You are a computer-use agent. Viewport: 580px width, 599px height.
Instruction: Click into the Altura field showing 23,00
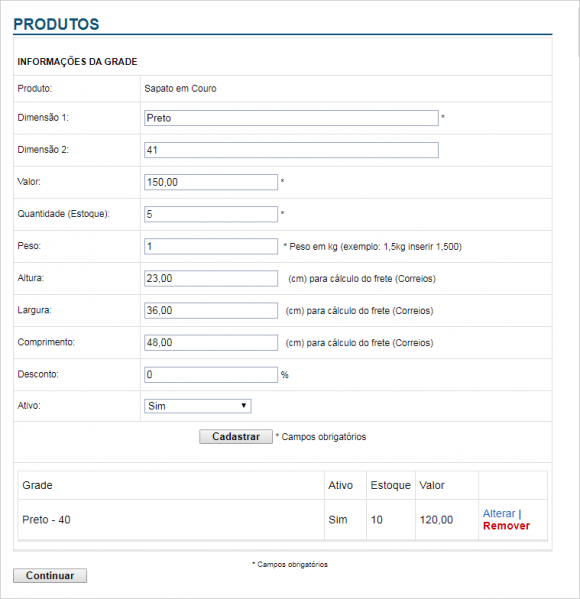(x=211, y=278)
